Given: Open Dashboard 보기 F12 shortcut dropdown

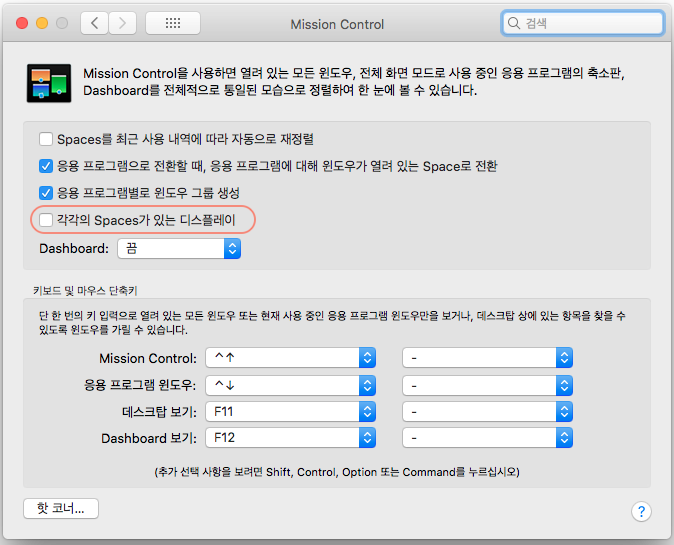Looking at the screenshot, I should click(x=291, y=438).
